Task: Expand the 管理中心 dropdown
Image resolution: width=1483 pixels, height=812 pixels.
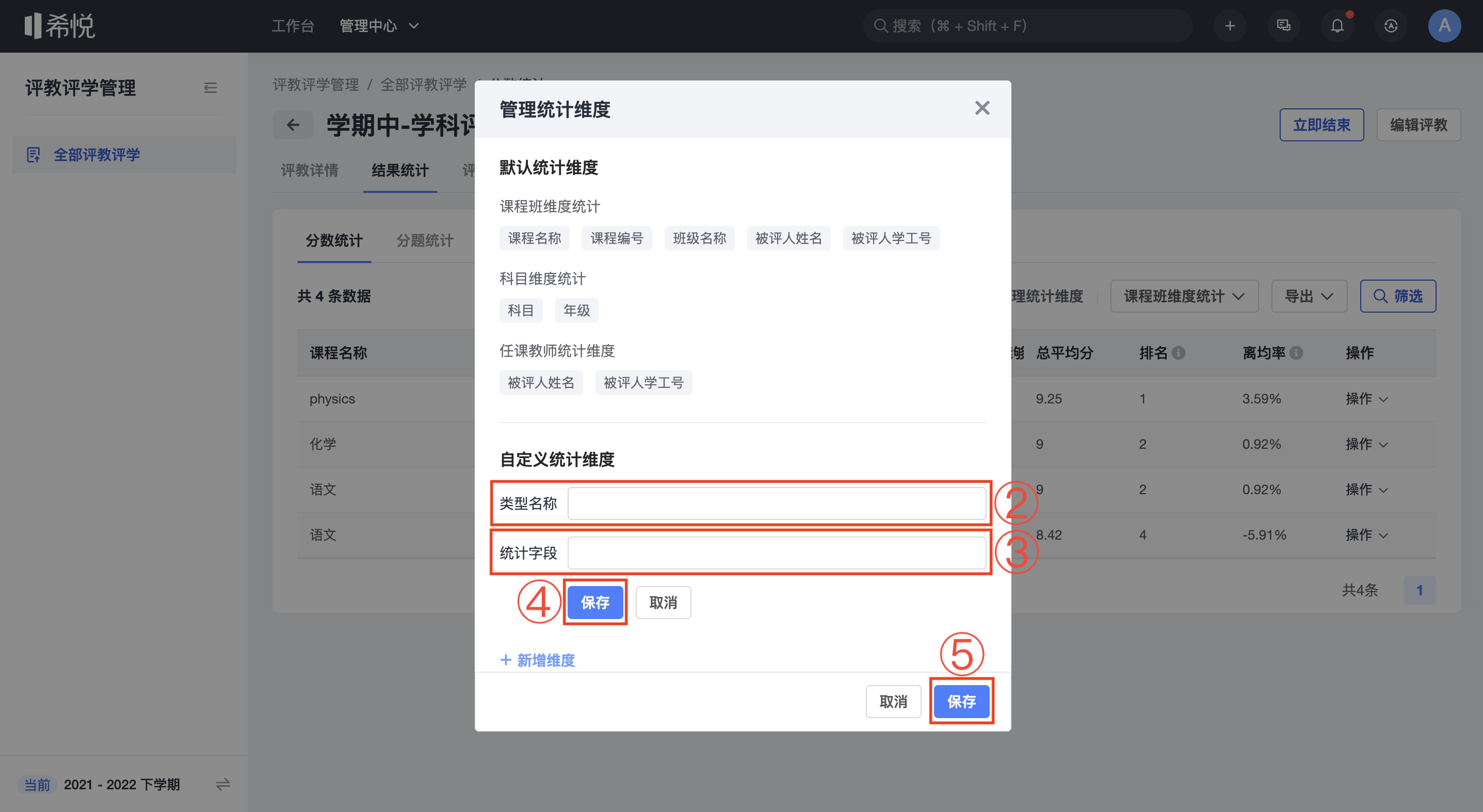Action: point(379,26)
